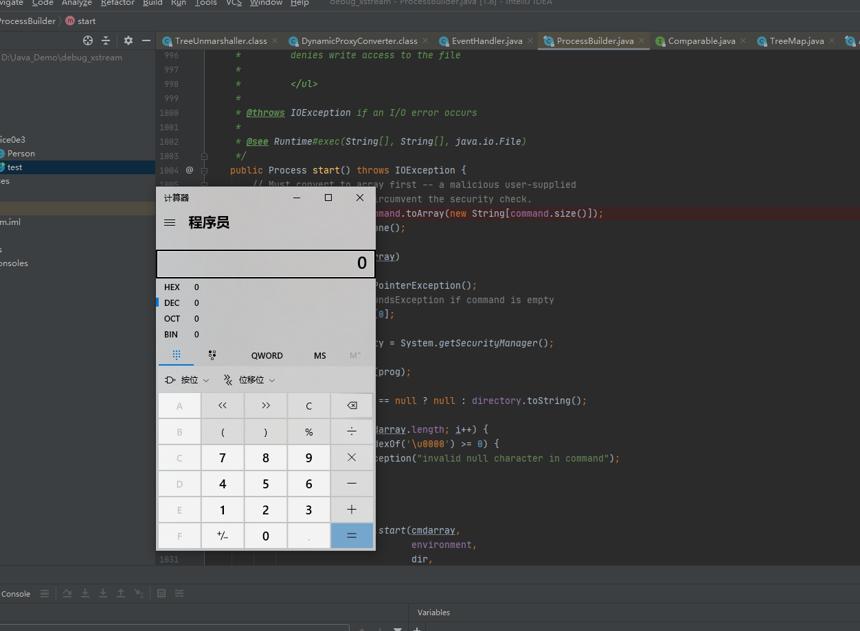Hide the project panel with minus icon
This screenshot has width=860, height=631.
point(146,41)
